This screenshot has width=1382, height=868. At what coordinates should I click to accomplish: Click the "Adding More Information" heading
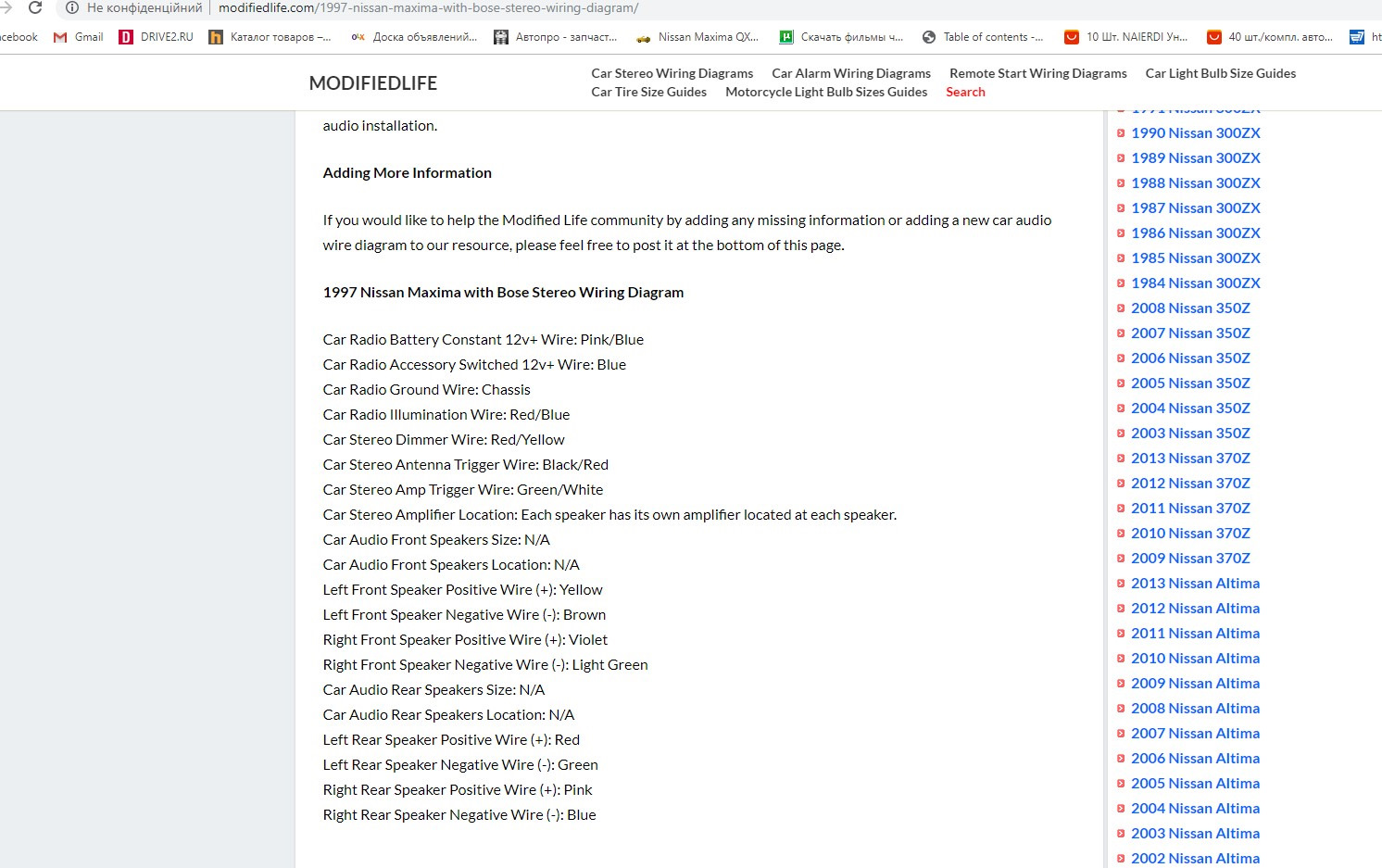pos(408,172)
